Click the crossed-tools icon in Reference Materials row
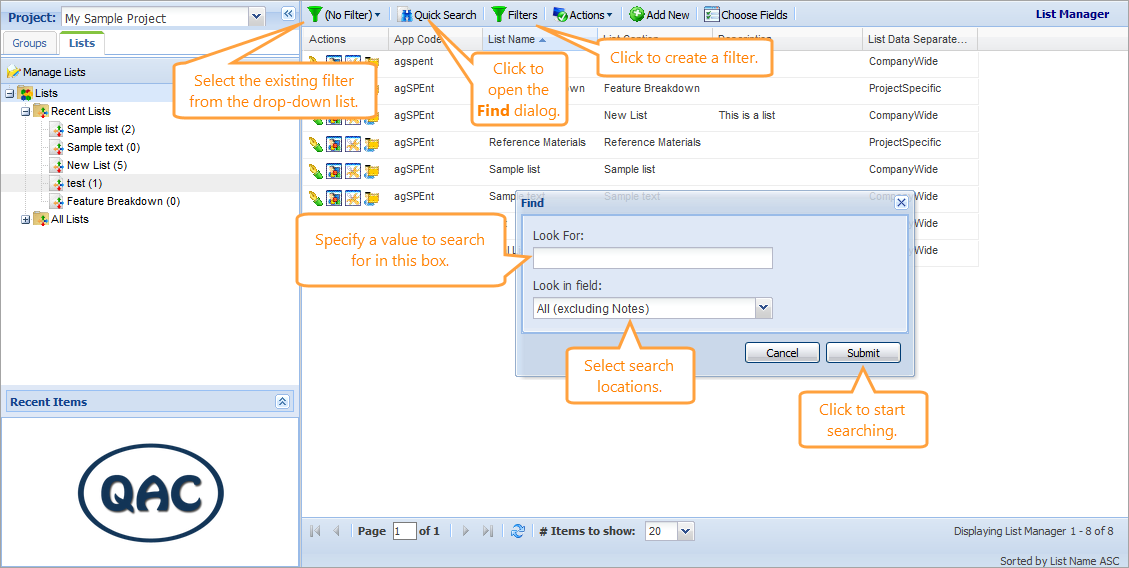 (352, 143)
